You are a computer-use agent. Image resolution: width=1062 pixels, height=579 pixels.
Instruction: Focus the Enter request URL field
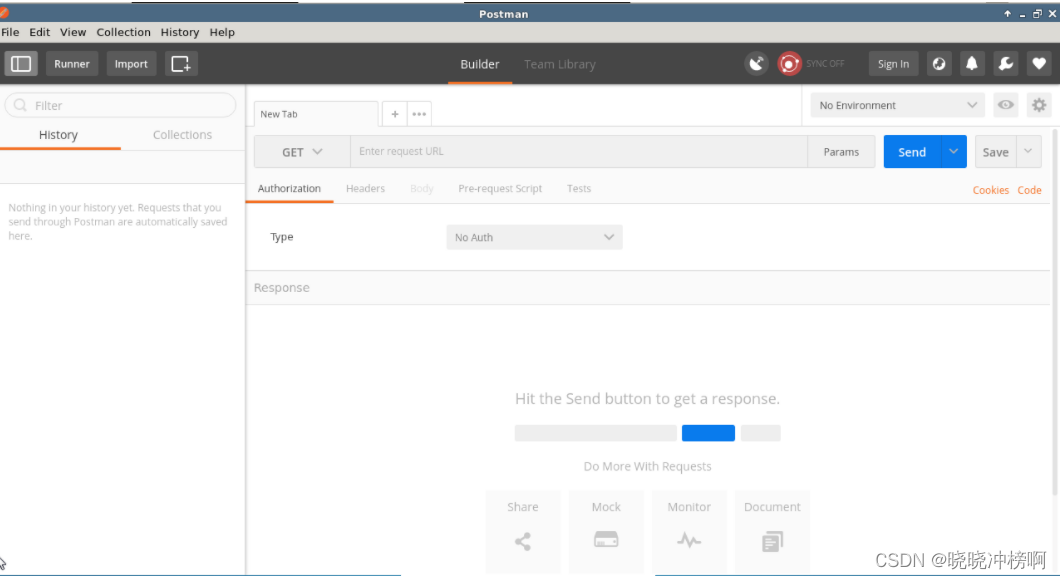click(579, 152)
